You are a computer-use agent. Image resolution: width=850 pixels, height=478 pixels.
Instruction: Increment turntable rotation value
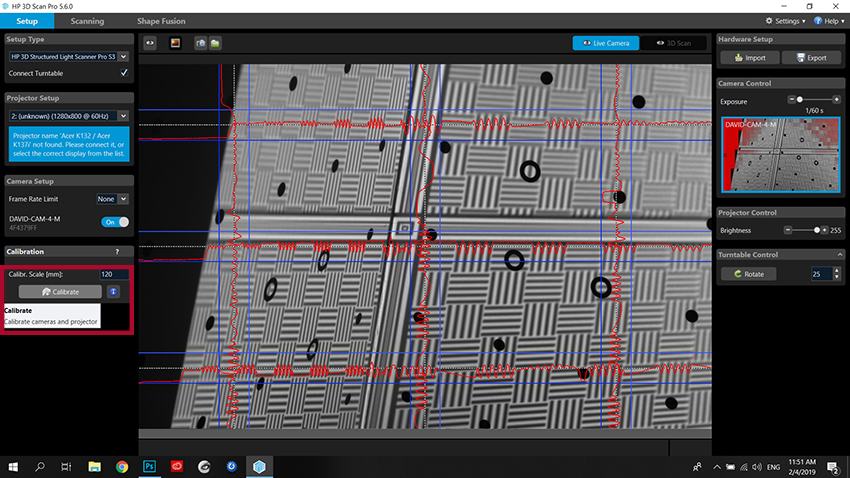837,270
